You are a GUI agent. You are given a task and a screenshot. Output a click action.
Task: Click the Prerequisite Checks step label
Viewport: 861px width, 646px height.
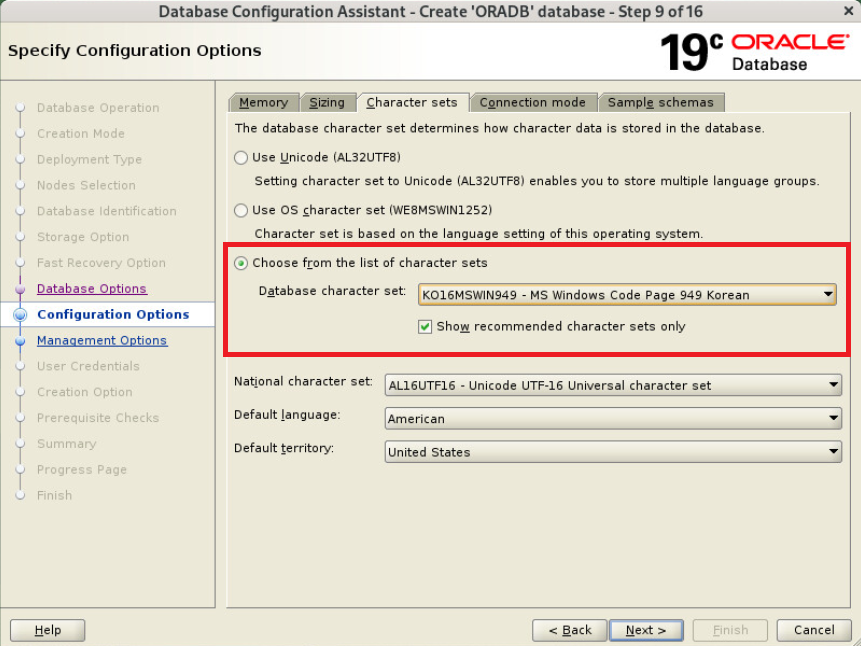pyautogui.click(x=98, y=418)
